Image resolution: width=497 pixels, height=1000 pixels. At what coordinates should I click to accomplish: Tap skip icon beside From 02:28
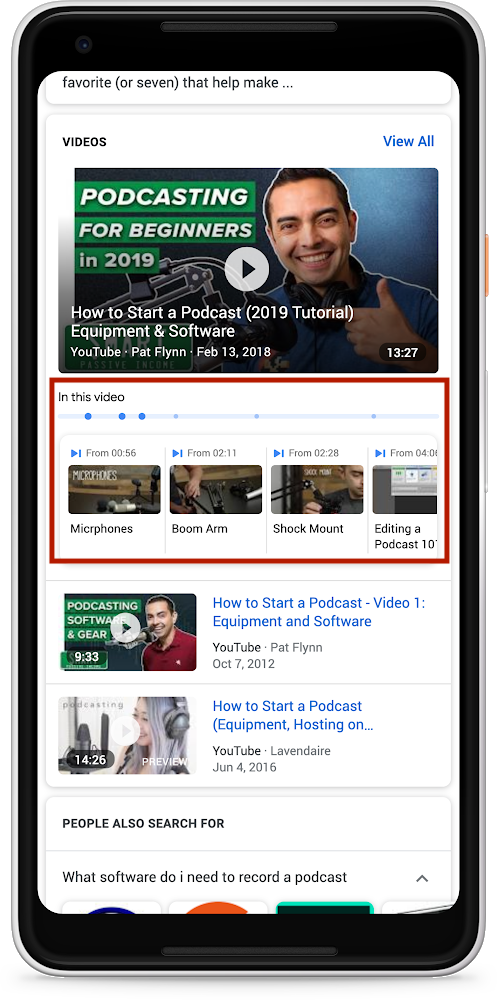pos(279,453)
